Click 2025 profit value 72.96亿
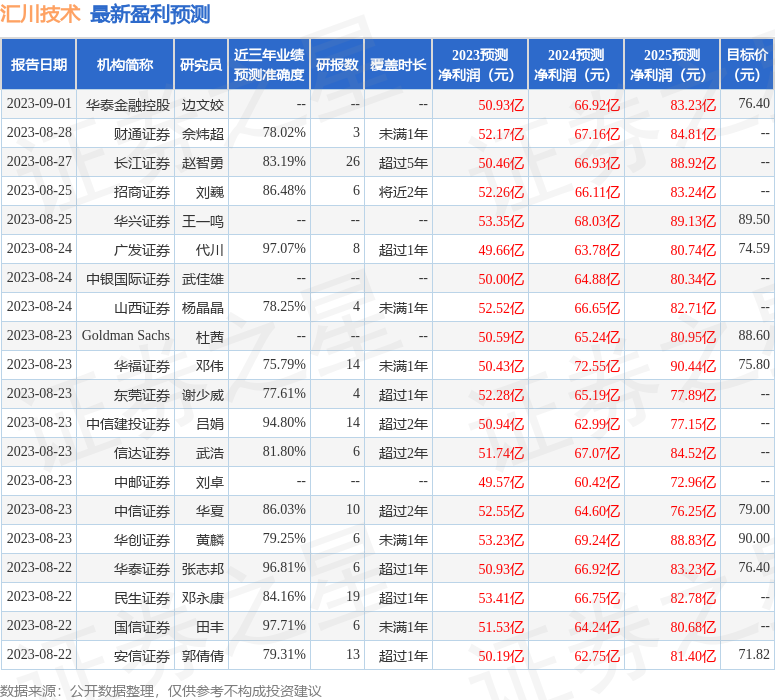Viewport: 775px width, 700px height. pyautogui.click(x=693, y=482)
